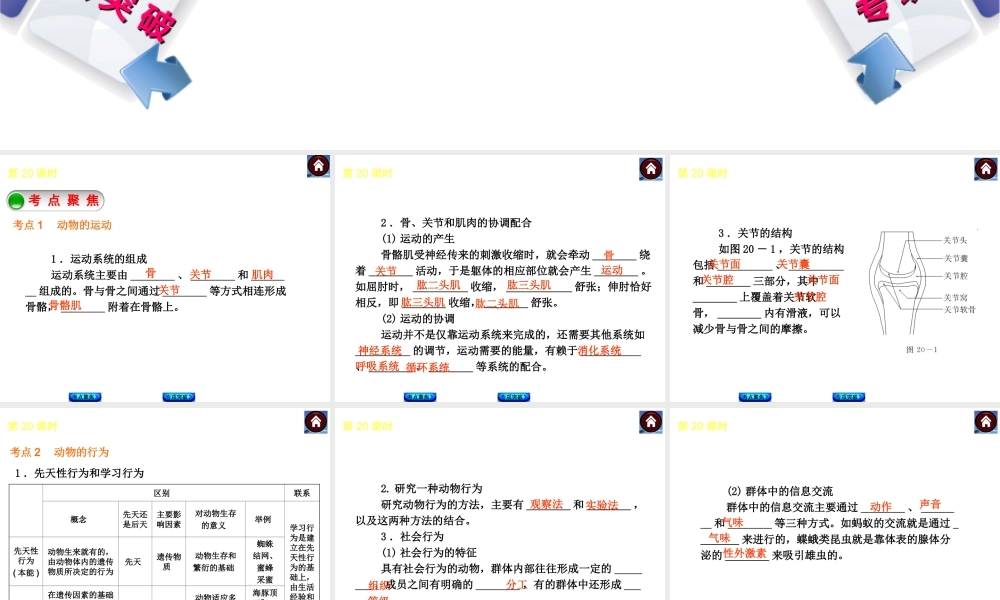Select the heading 考点2 动物的行为

pyautogui.click(x=59, y=452)
